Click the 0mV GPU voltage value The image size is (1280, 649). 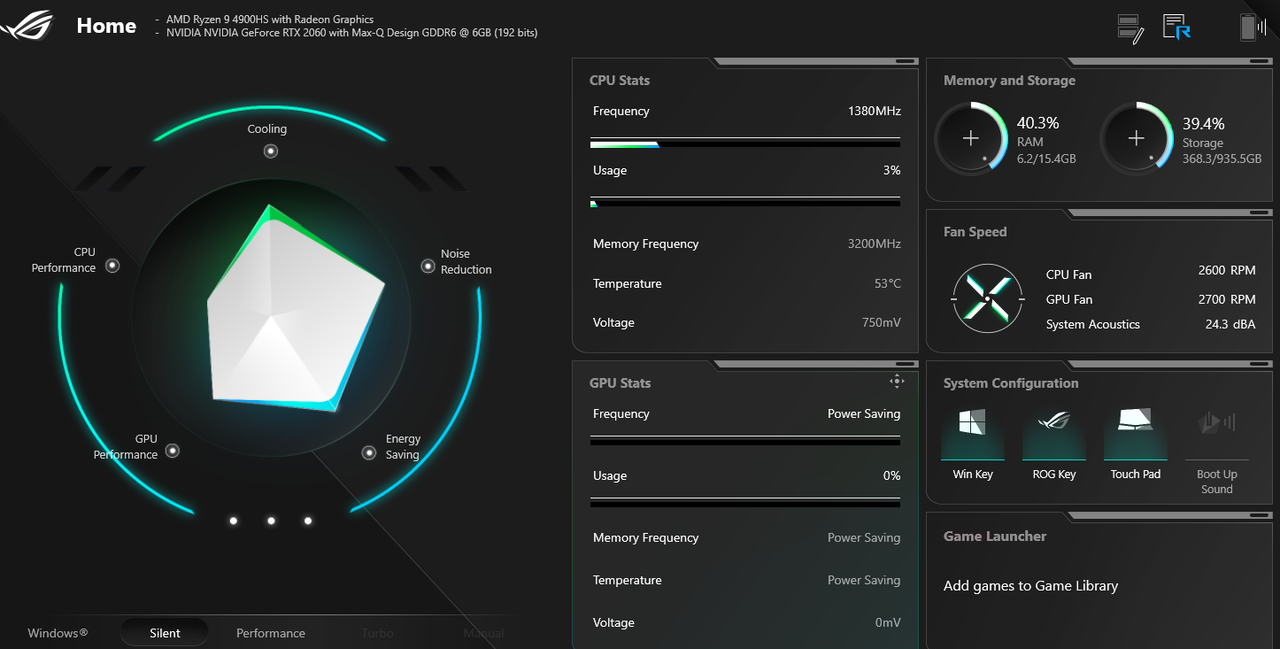click(887, 623)
